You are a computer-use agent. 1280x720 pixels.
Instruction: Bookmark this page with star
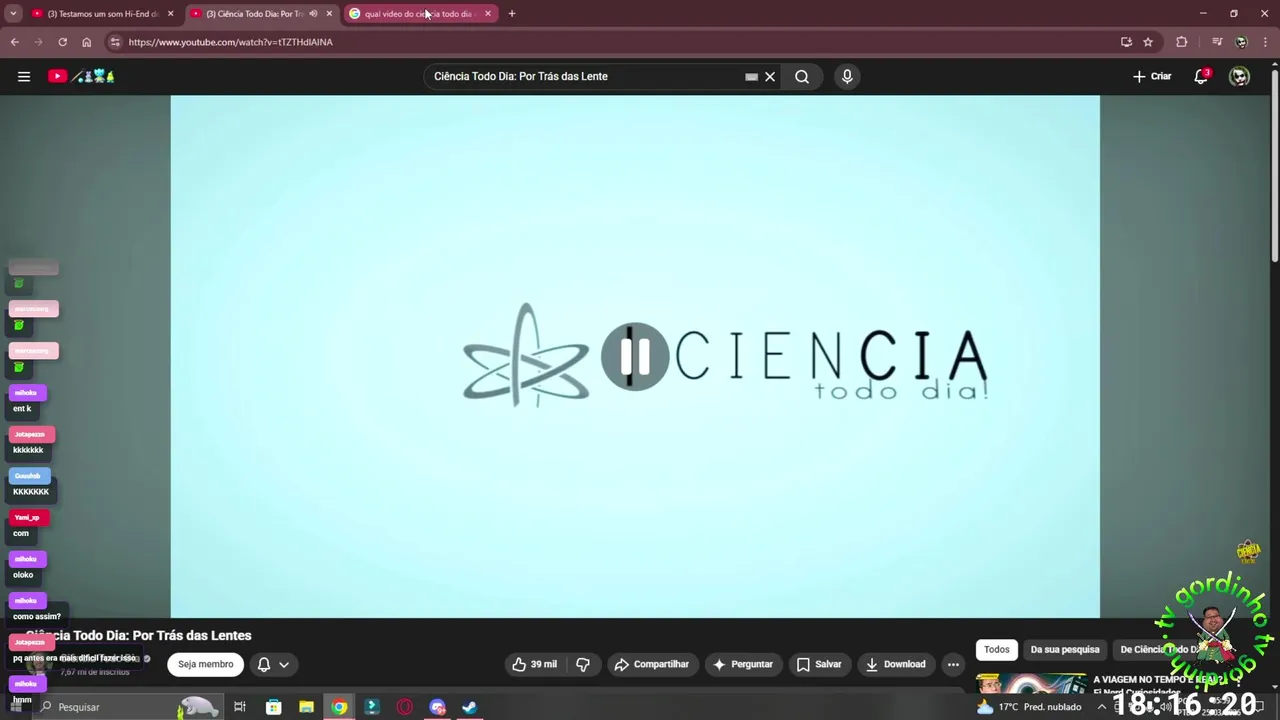[x=1148, y=42]
